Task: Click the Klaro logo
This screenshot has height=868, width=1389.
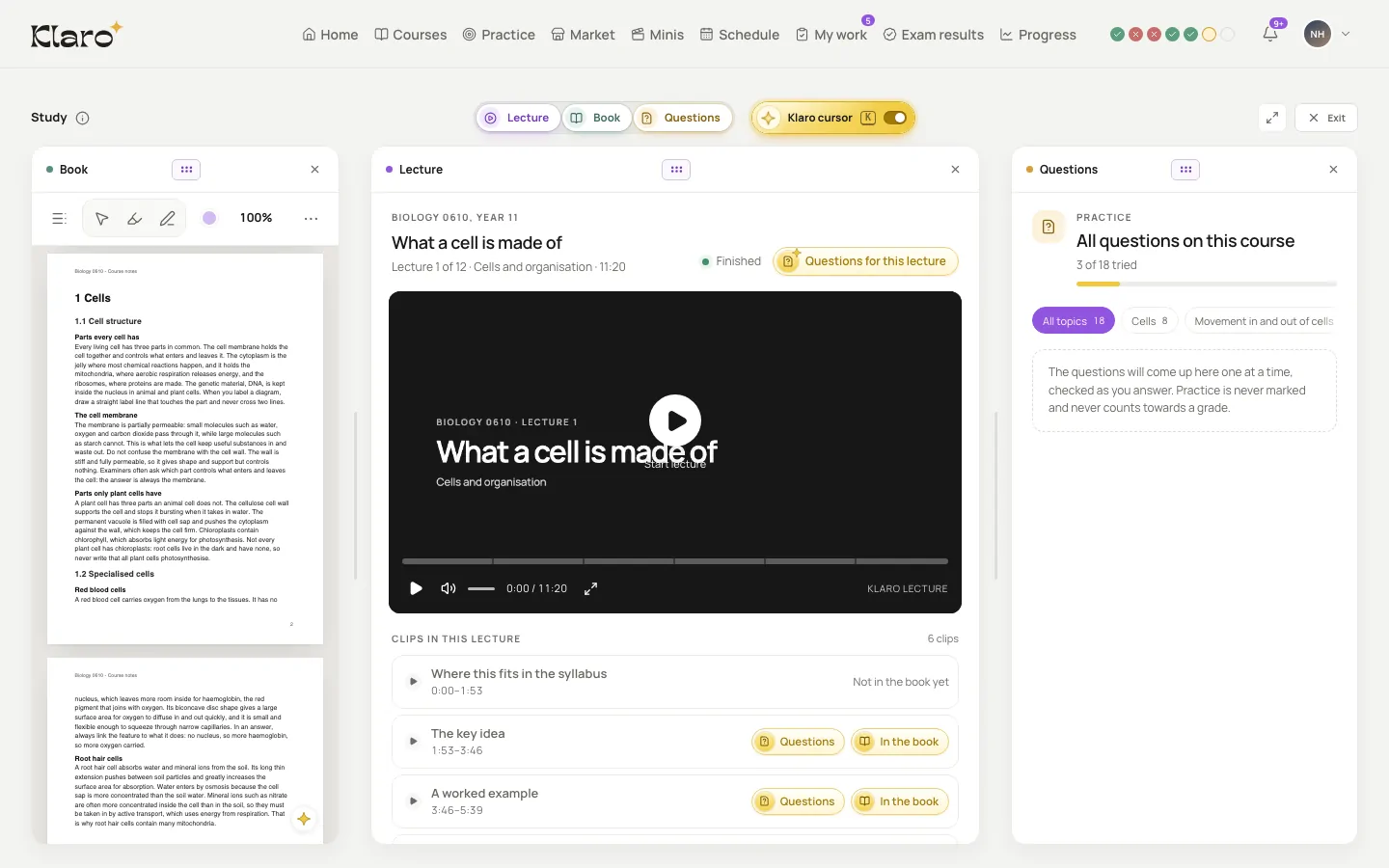Action: (76, 35)
